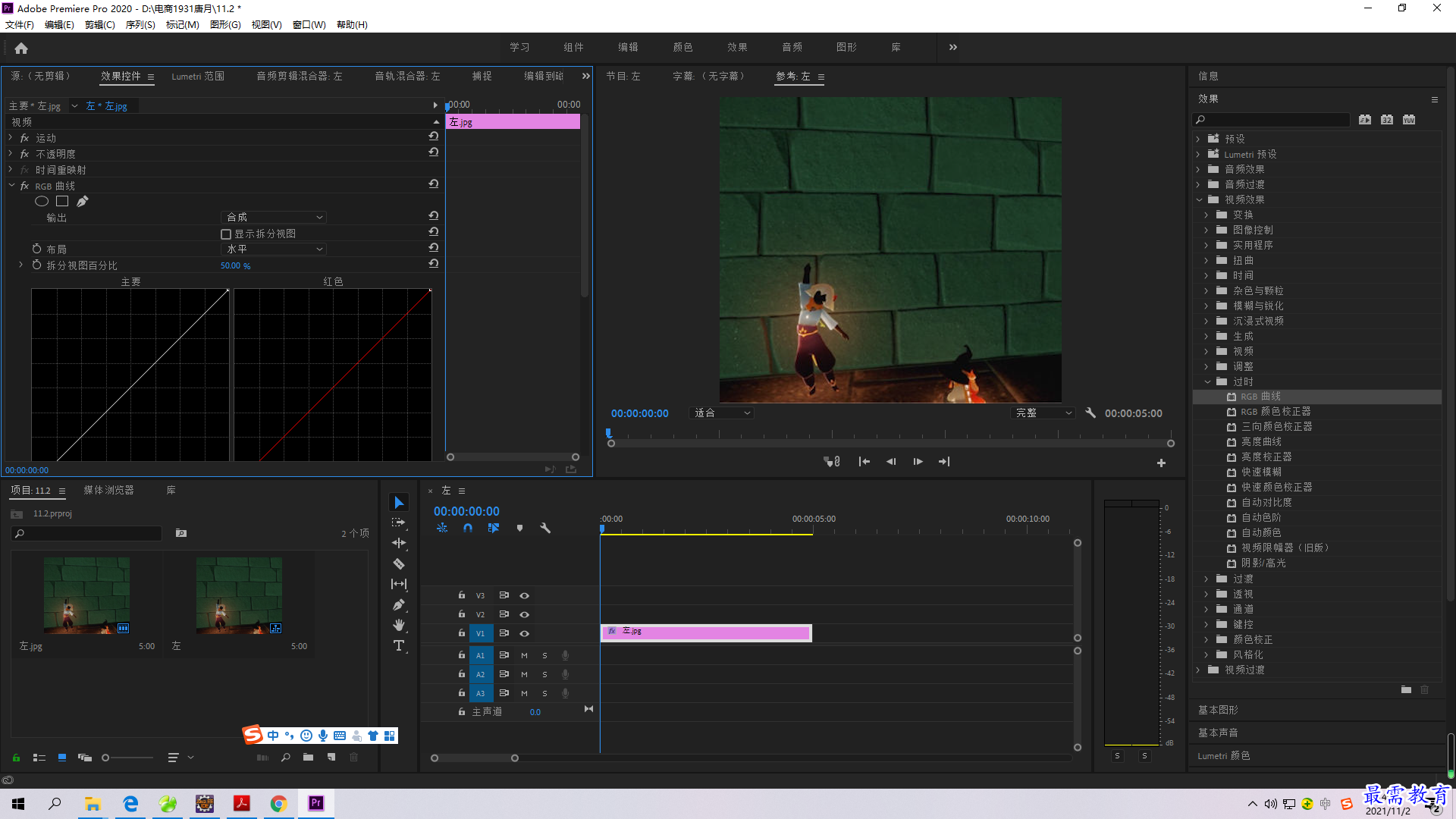Click find icon in project panel footer
The image size is (1456, 819).
(286, 757)
